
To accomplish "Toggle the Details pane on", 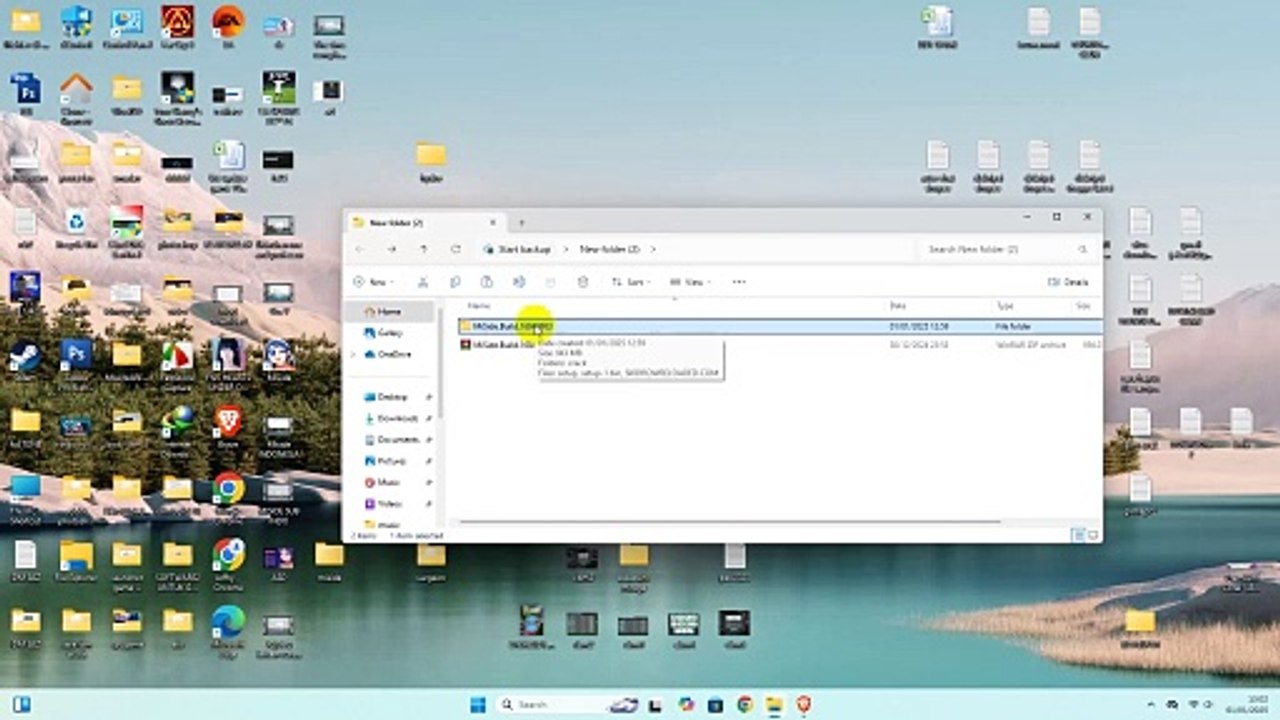I will [1068, 282].
